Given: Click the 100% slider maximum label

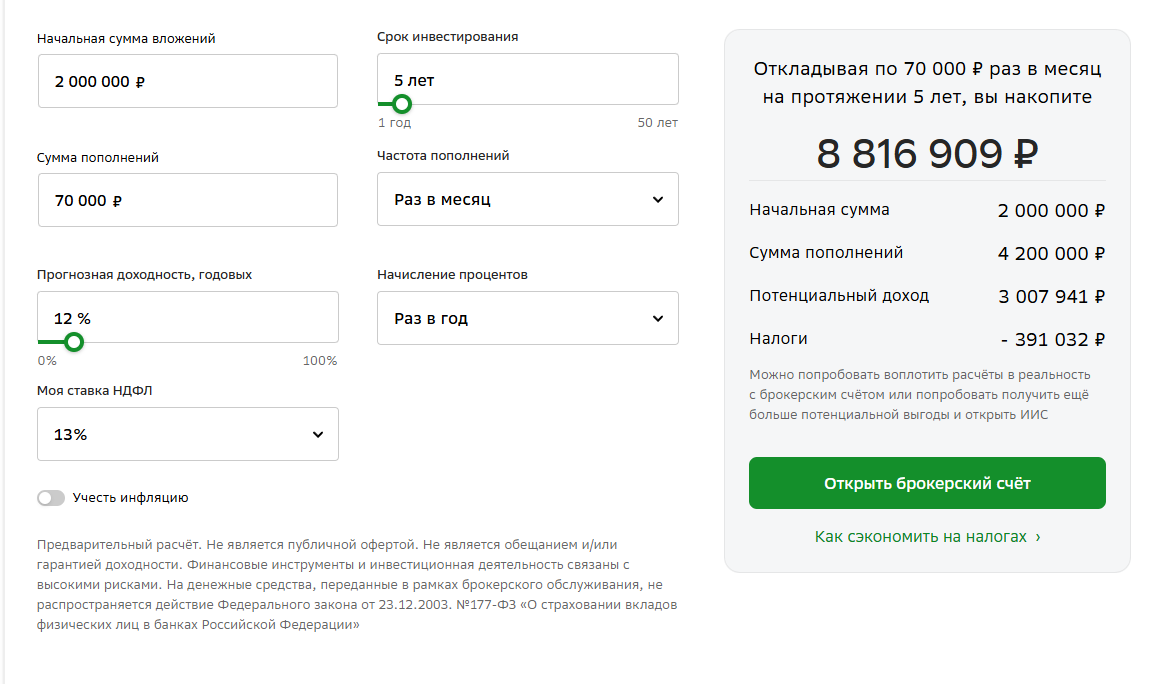Looking at the screenshot, I should click(320, 361).
